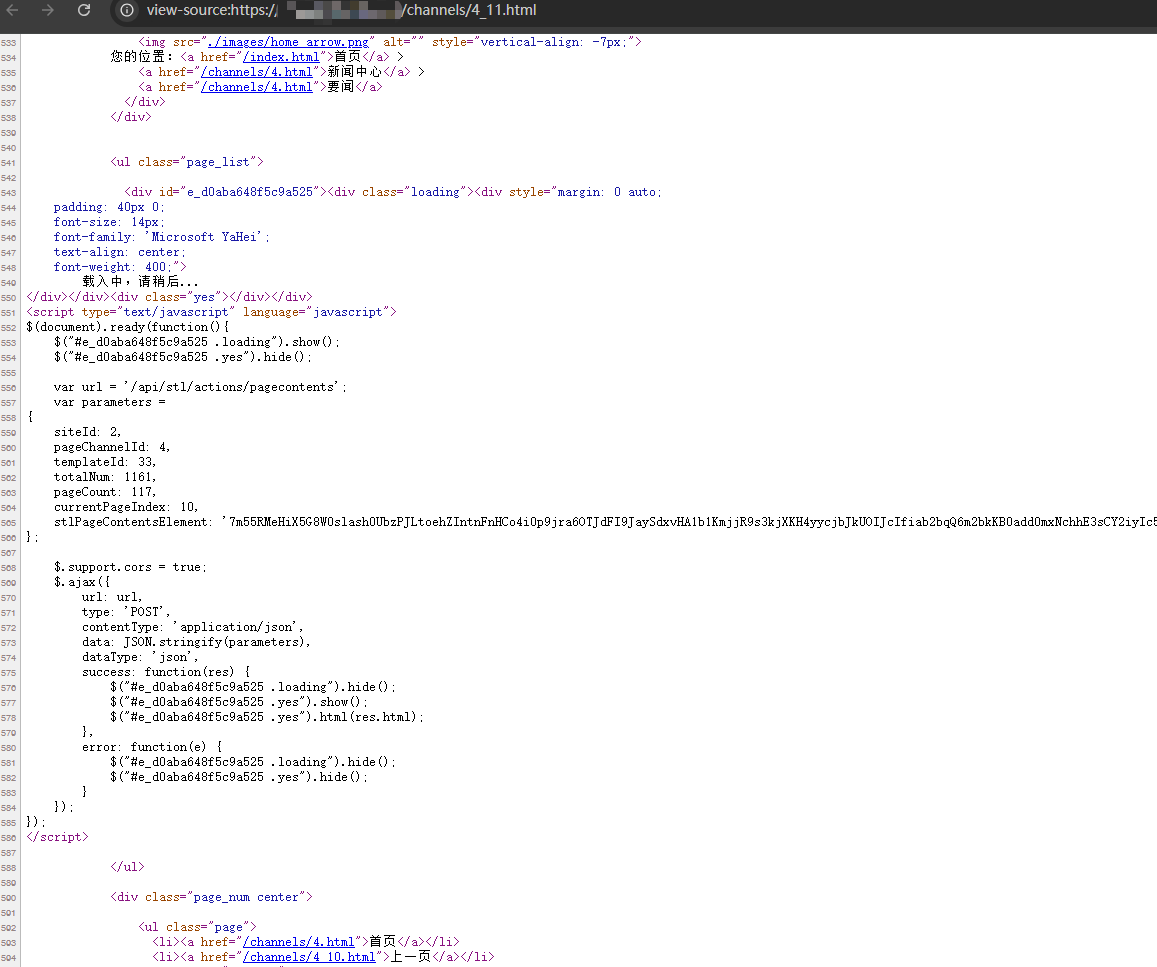The height and width of the screenshot is (967, 1157).
Task: Follow the /index.html link
Action: click(281, 57)
